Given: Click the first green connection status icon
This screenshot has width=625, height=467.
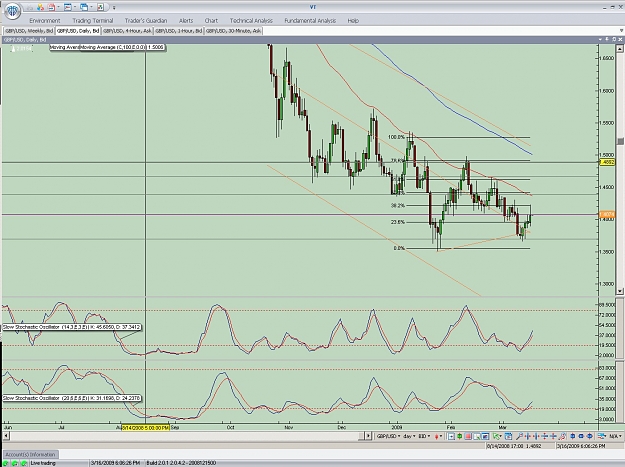Looking at the screenshot, I should (6, 463).
